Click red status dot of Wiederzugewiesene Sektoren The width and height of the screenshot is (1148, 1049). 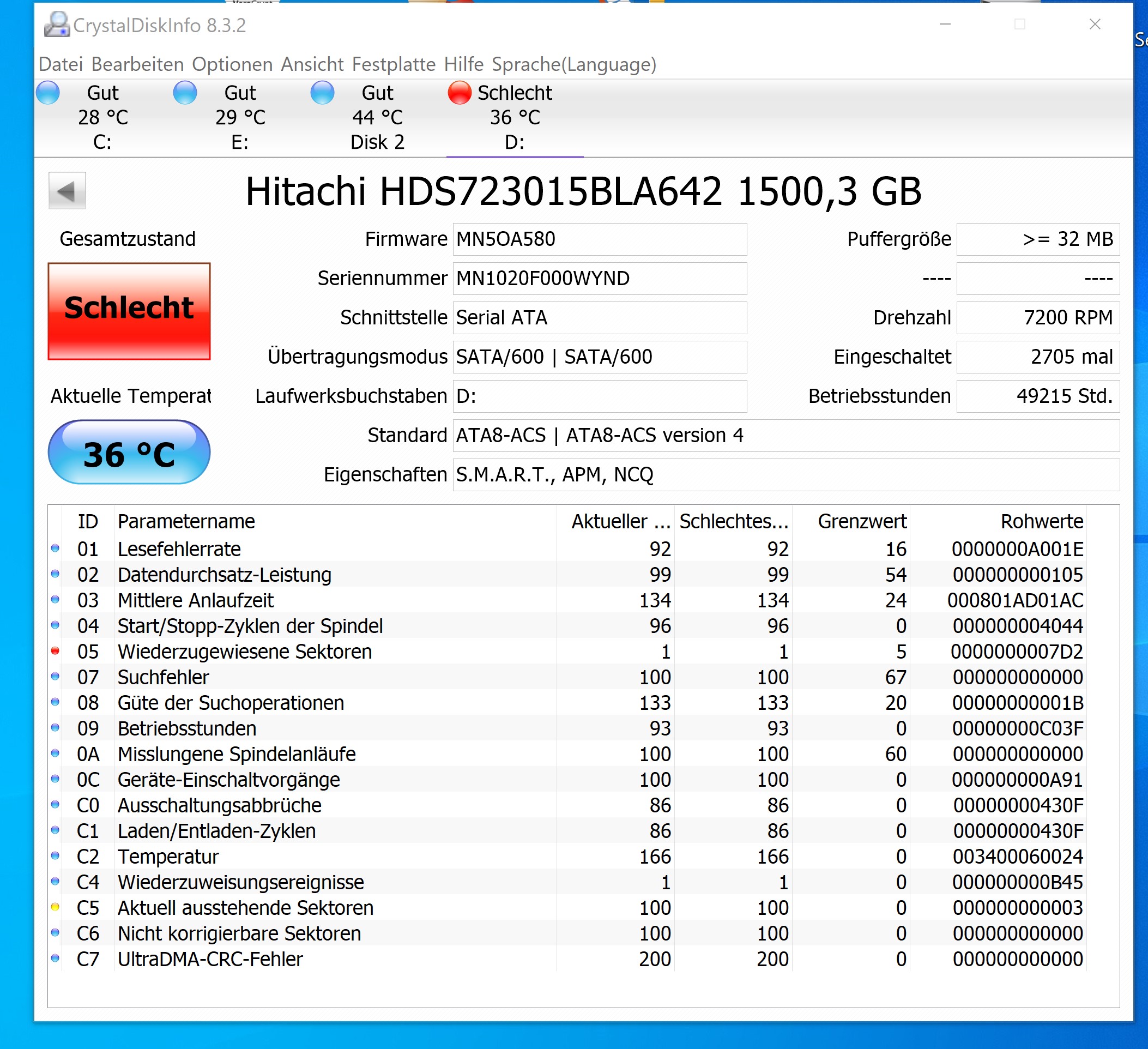point(55,651)
